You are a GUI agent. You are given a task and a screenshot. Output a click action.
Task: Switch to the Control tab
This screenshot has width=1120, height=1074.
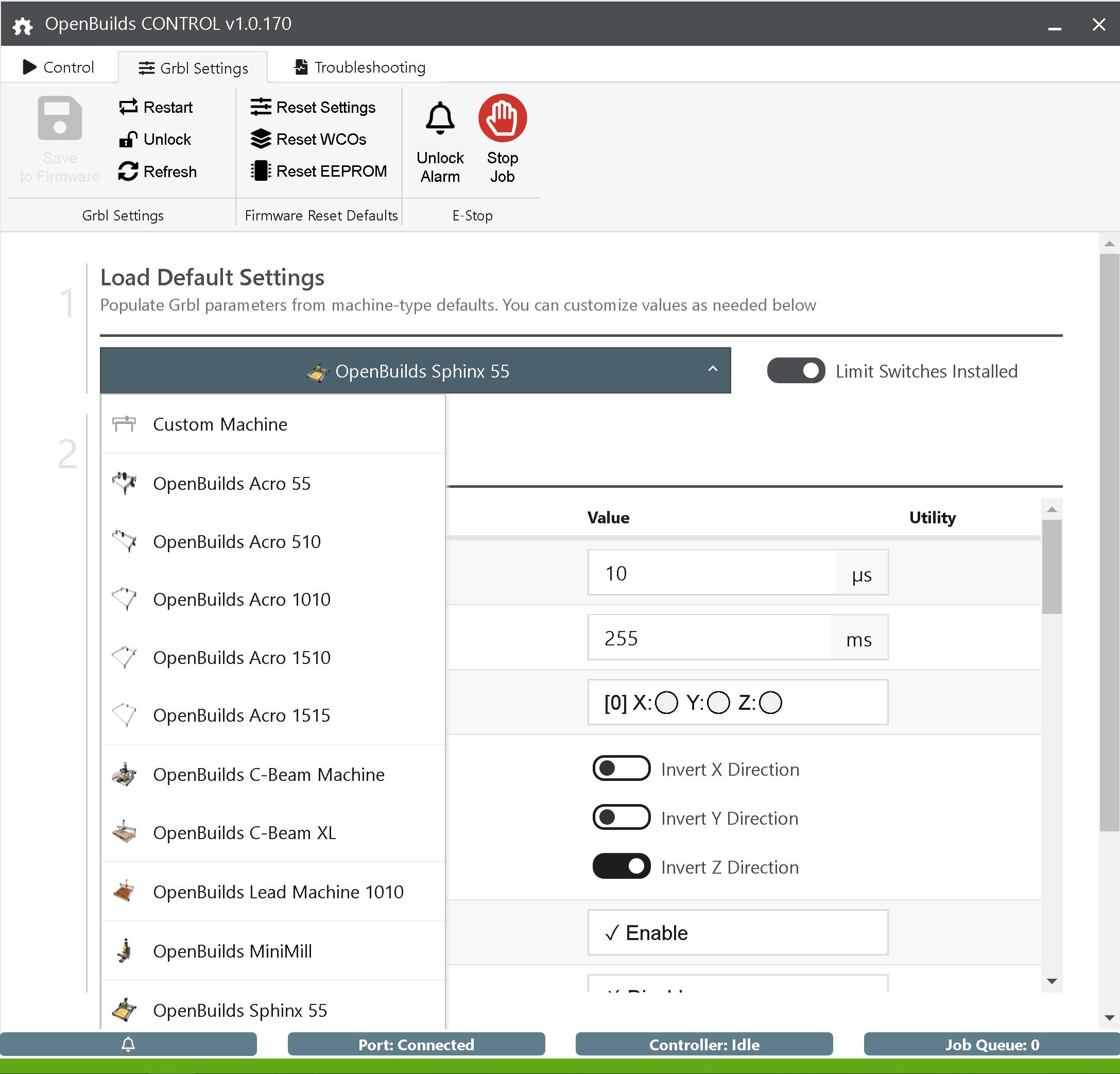tap(58, 67)
